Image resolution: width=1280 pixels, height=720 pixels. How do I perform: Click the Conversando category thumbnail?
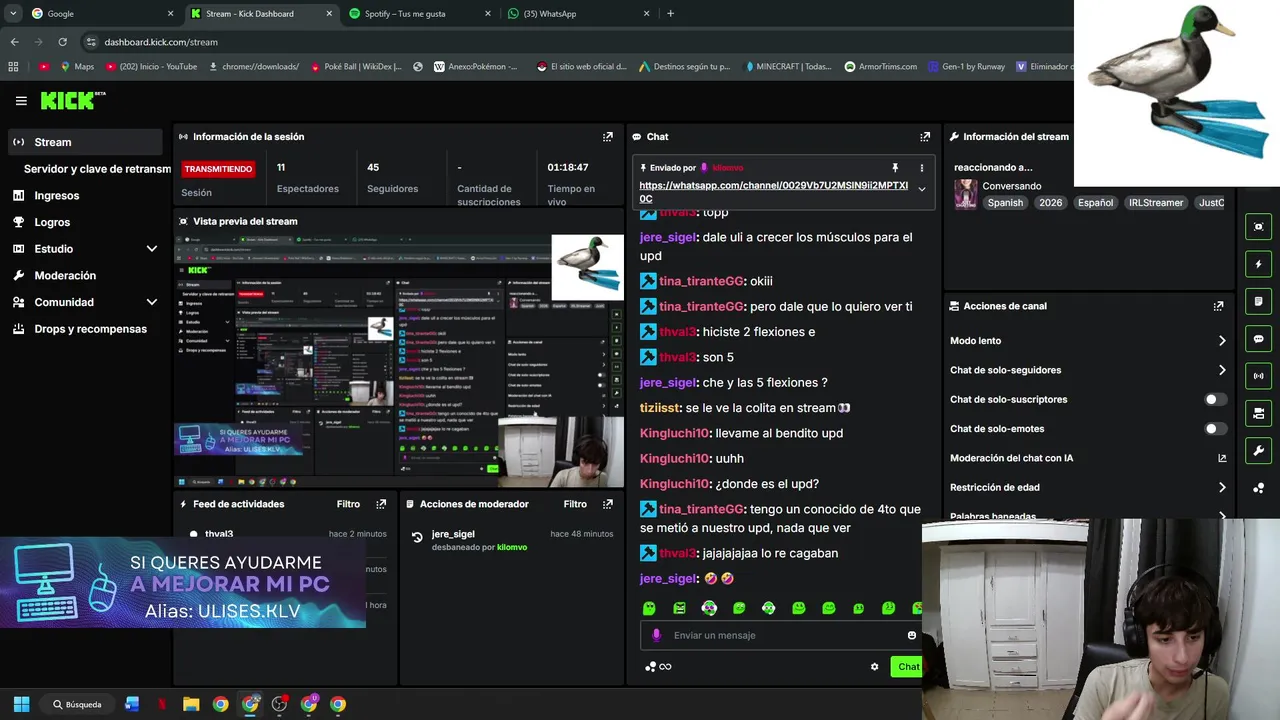(x=965, y=194)
